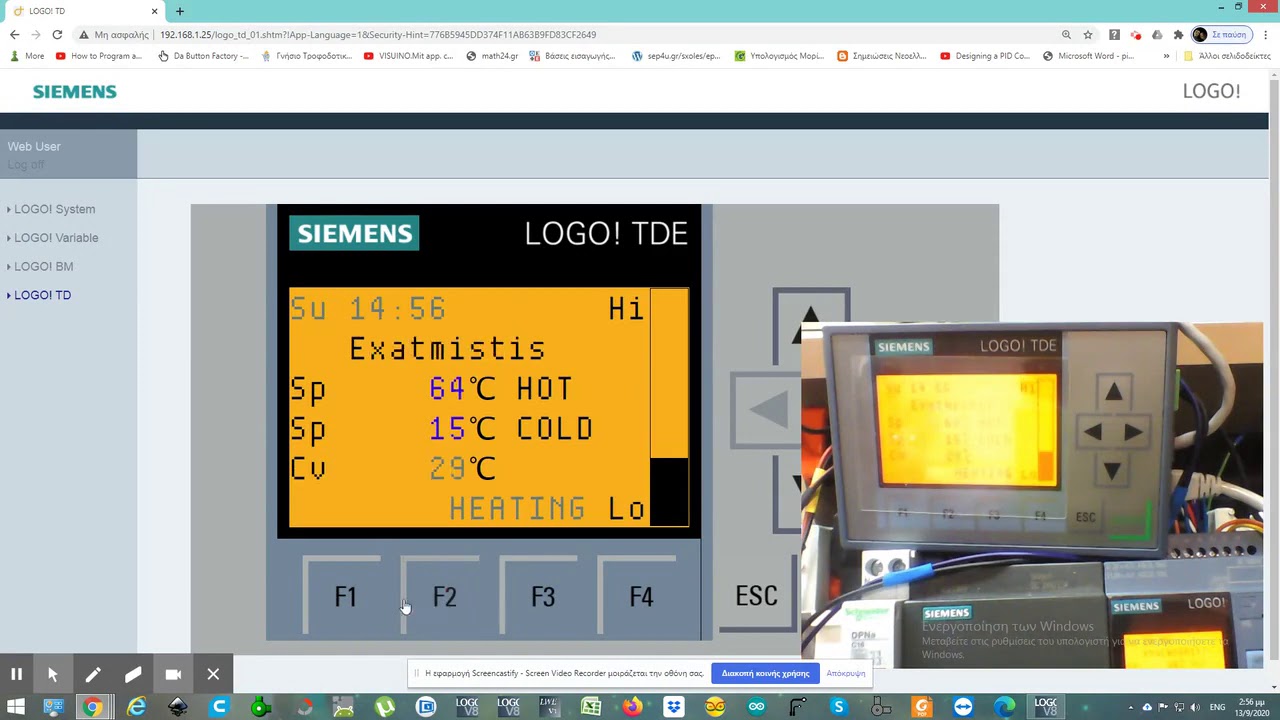Viewport: 1280px width, 720px height.
Task: Click the Απόκρυψη hide link
Action: (845, 673)
